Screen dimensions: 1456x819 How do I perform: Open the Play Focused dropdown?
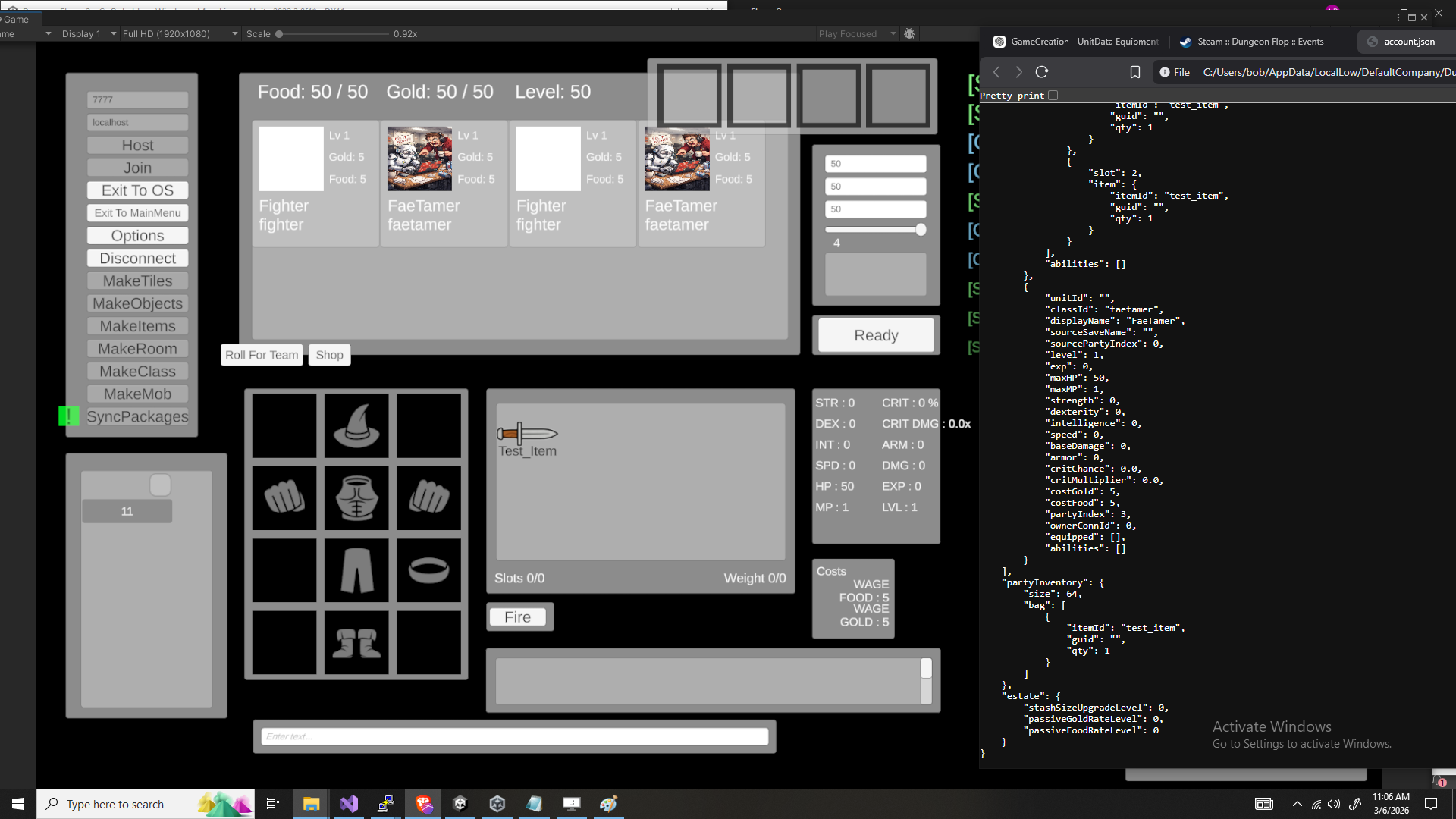click(857, 34)
